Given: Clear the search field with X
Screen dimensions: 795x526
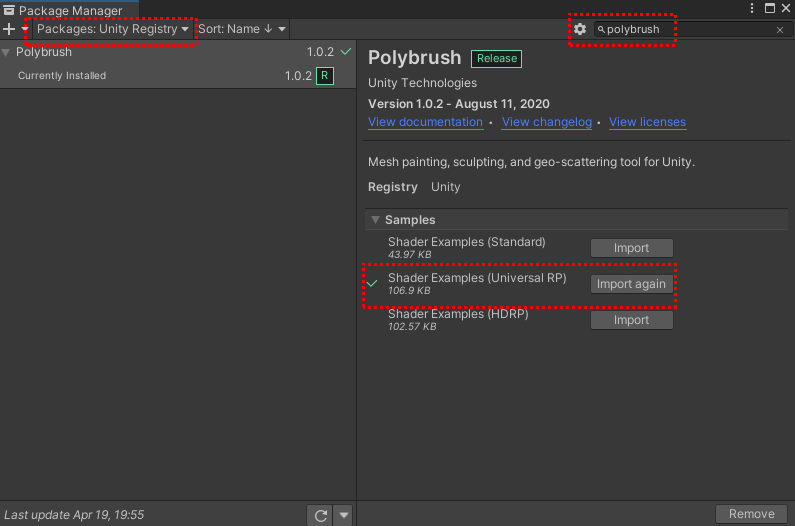Looking at the screenshot, I should pyautogui.click(x=780, y=30).
